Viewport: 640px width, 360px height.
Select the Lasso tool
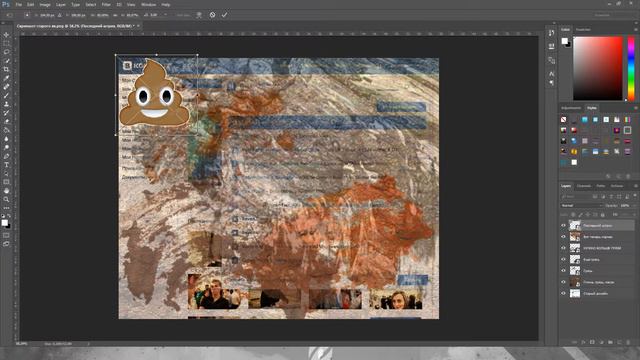tap(6, 52)
